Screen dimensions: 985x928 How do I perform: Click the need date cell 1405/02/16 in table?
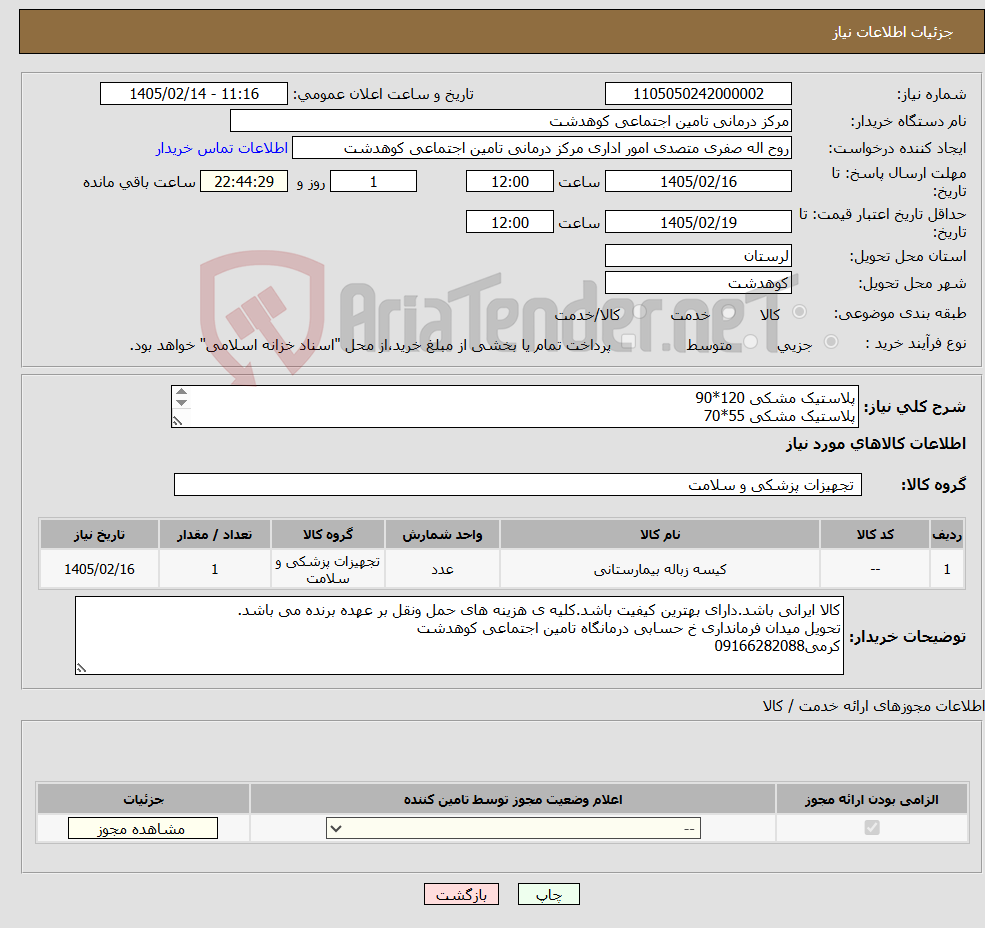tap(99, 569)
